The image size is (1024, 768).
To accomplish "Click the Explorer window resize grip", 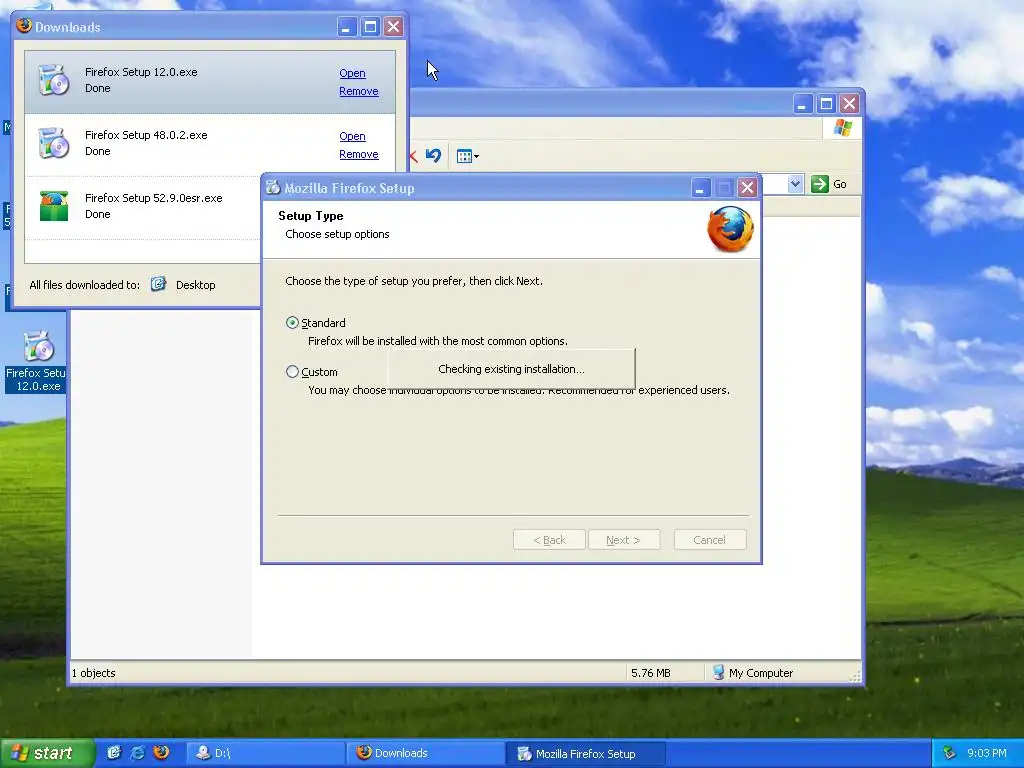I will click(x=855, y=677).
